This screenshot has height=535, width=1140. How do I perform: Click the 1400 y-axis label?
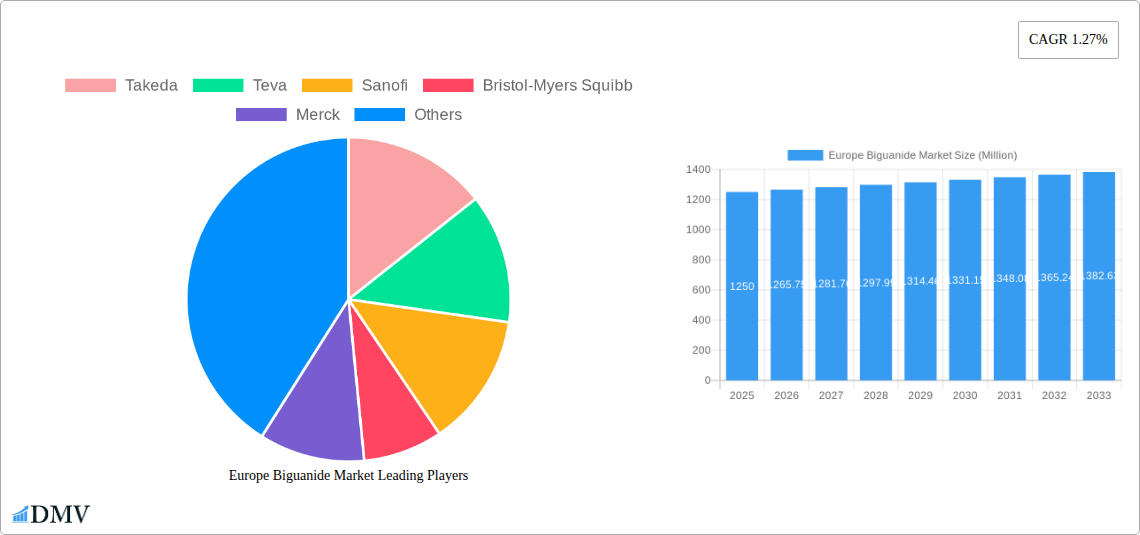coord(698,169)
